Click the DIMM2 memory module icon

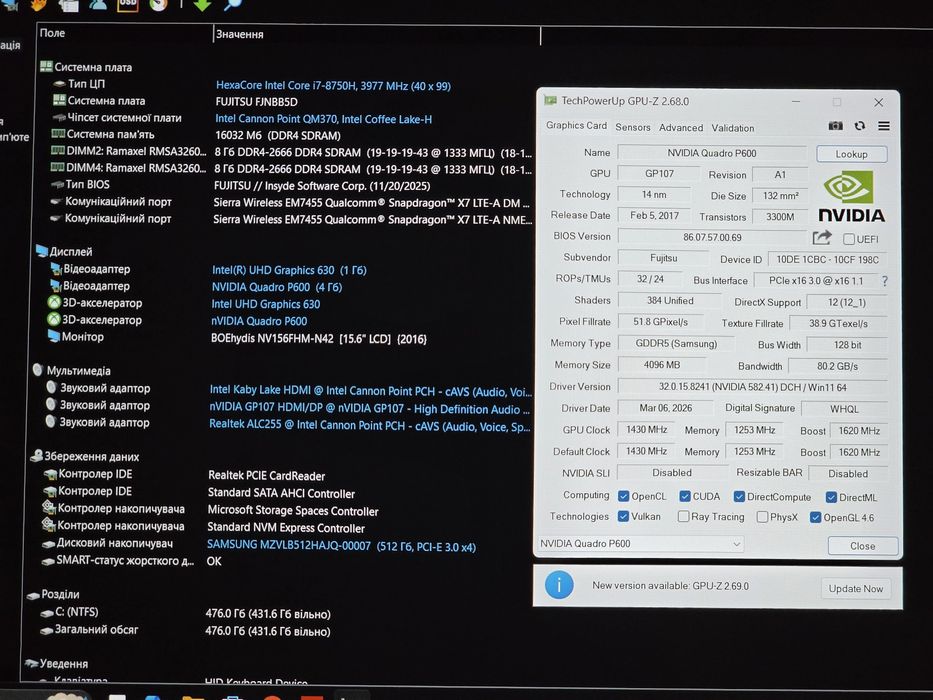click(x=58, y=151)
